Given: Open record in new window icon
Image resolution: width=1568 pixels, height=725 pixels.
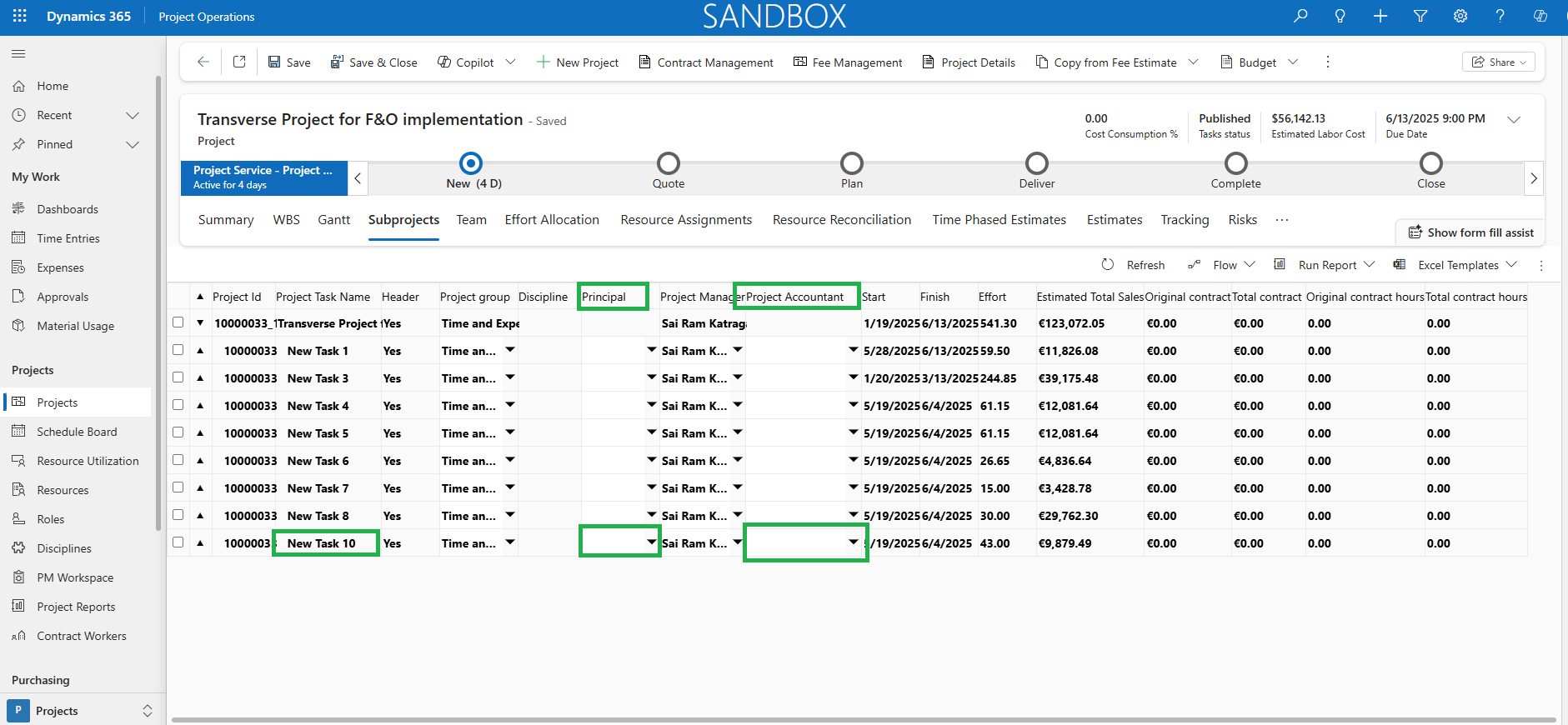Looking at the screenshot, I should (239, 62).
